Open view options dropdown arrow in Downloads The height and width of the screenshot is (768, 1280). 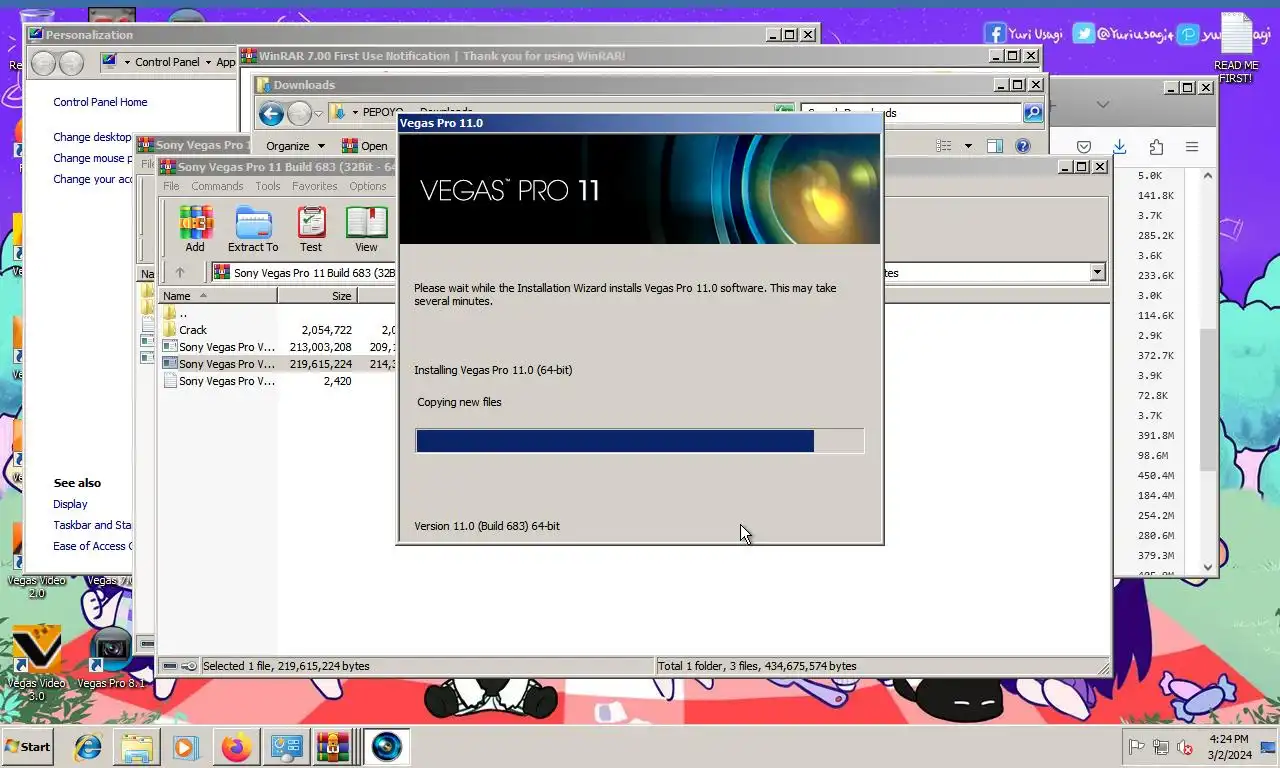968,146
